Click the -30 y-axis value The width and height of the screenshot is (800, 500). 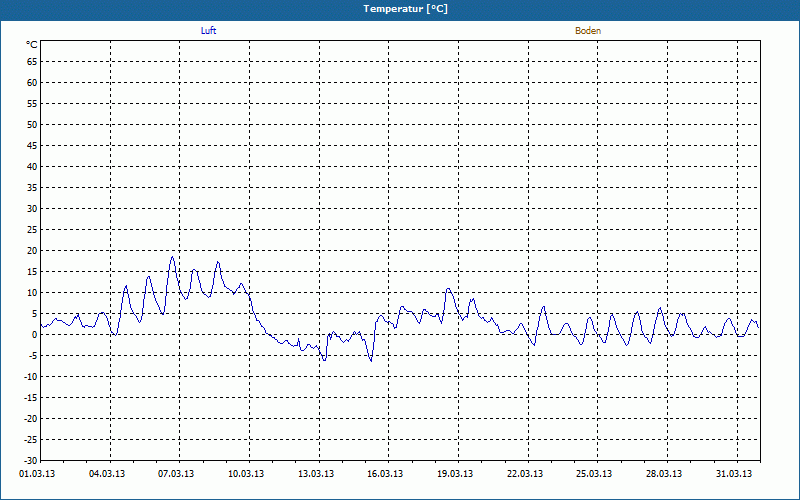[31, 460]
